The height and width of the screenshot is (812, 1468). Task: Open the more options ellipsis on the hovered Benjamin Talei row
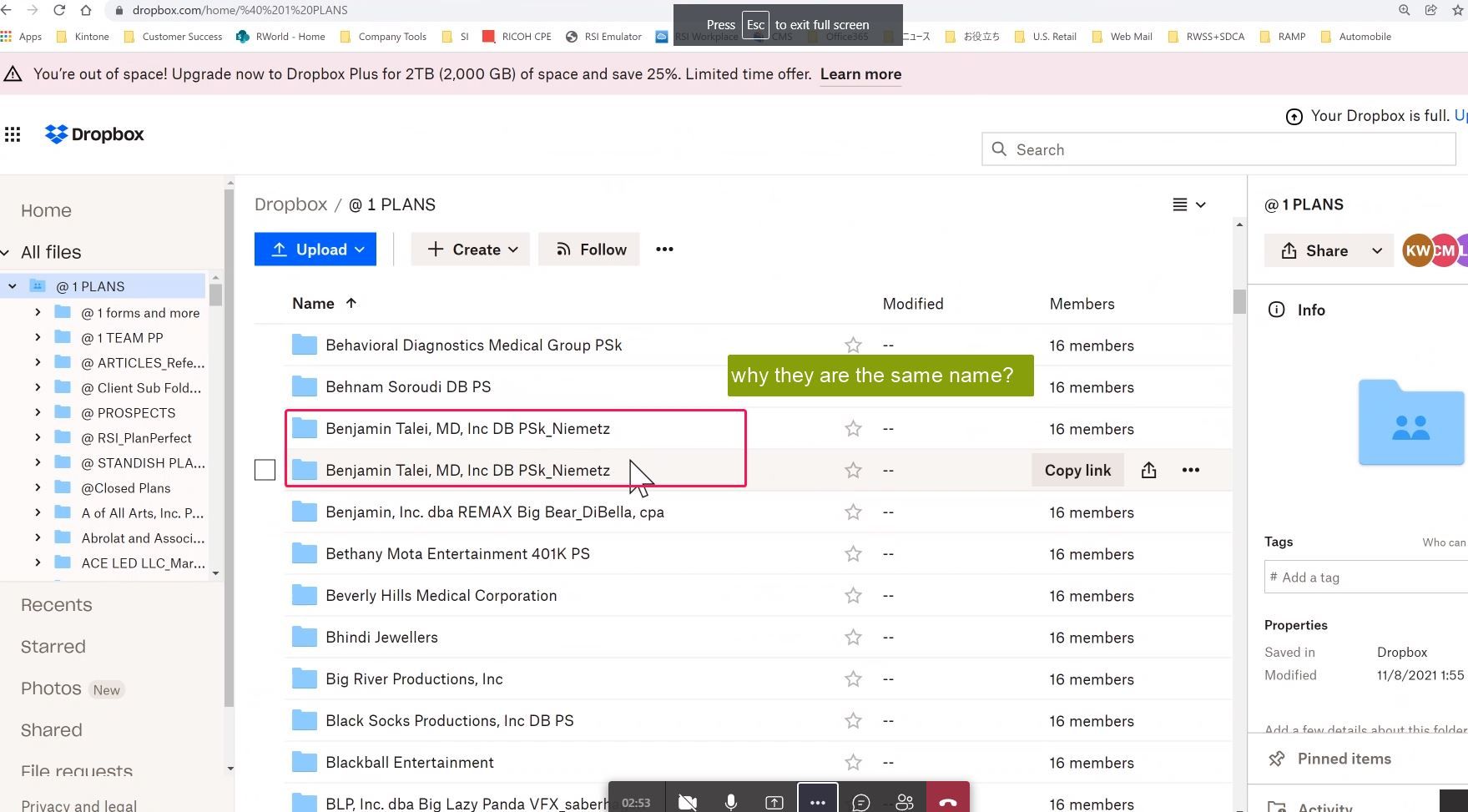[x=1191, y=471]
